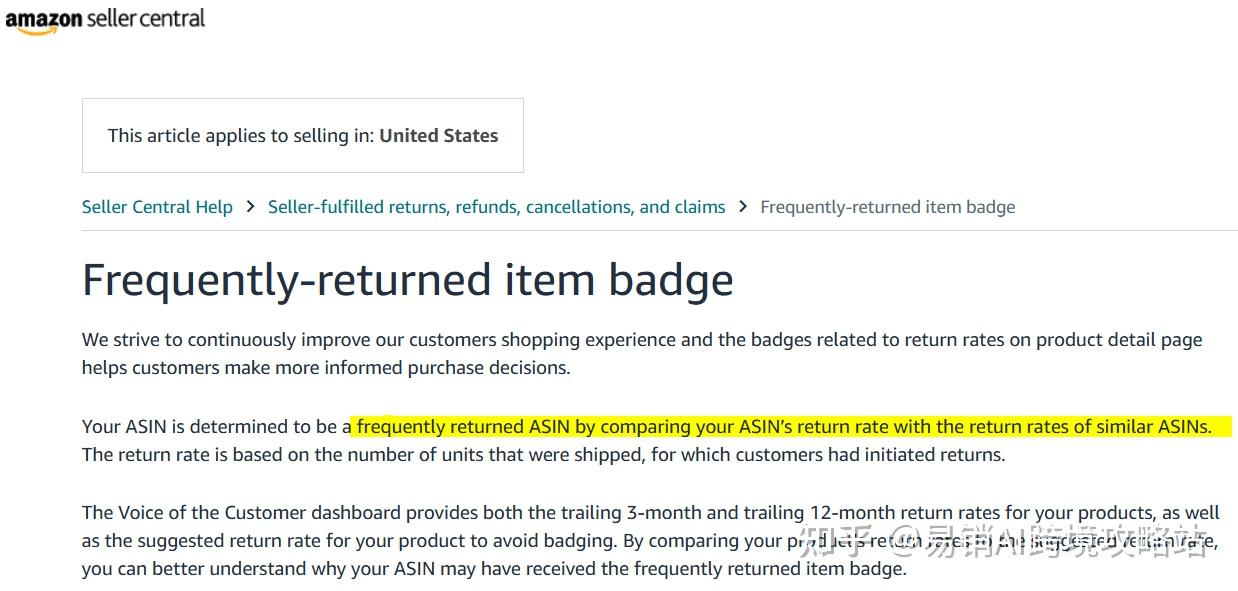The height and width of the screenshot is (591, 1238).
Task: Click the United States region label
Action: tap(438, 135)
